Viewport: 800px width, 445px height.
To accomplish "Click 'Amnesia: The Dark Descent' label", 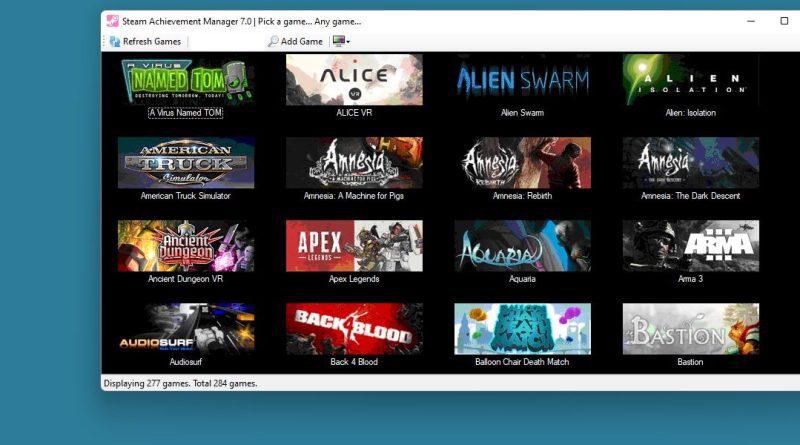I will (x=690, y=196).
